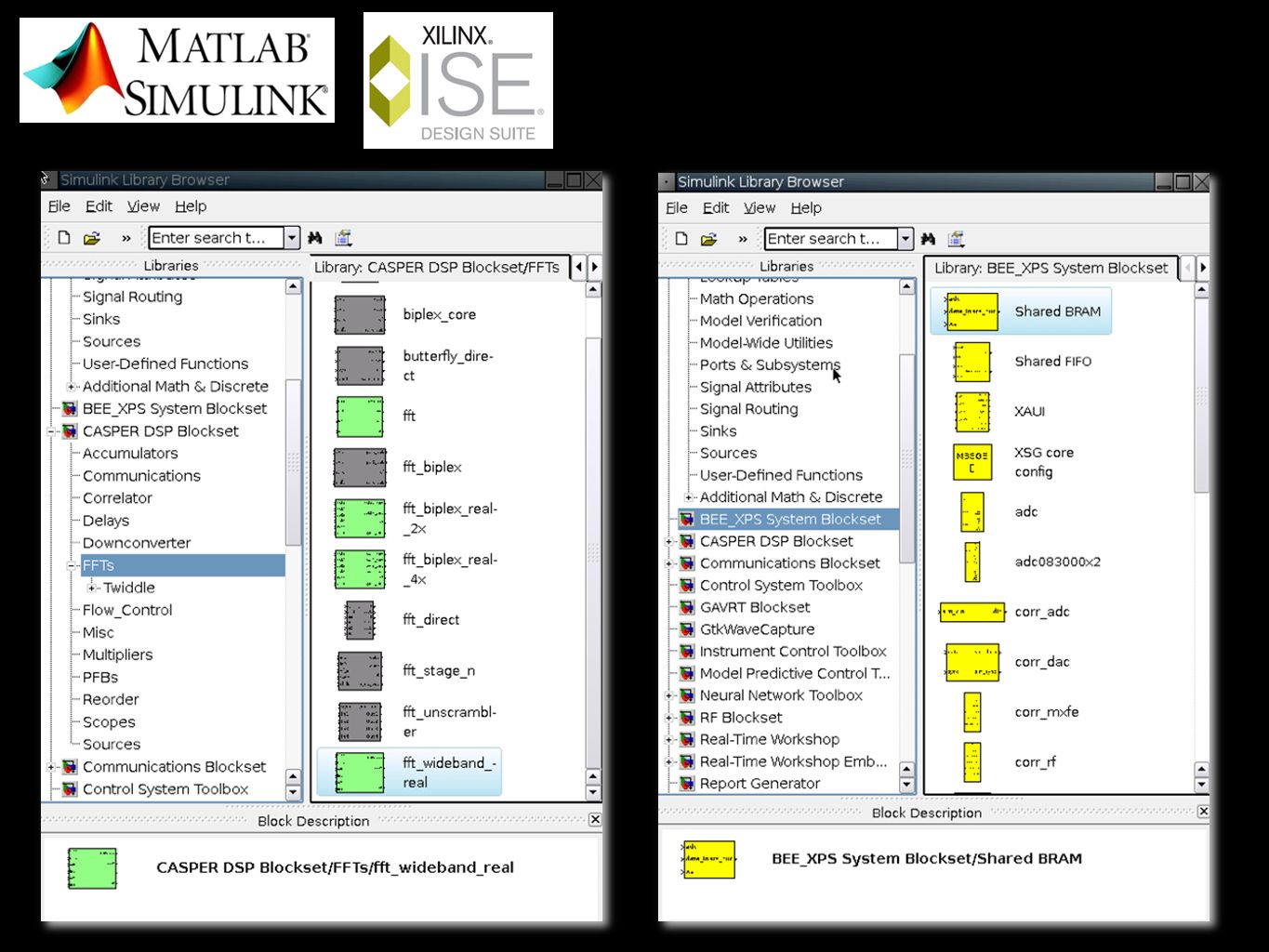Click the new model icon in the right browser toolbar
The height and width of the screenshot is (952, 1269).
tap(681, 238)
